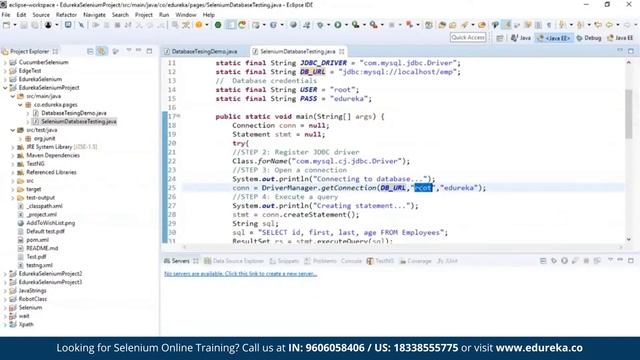This screenshot has height=360, width=640.
Task: Click the New file wizard toolbar icon
Action: tap(7, 25)
